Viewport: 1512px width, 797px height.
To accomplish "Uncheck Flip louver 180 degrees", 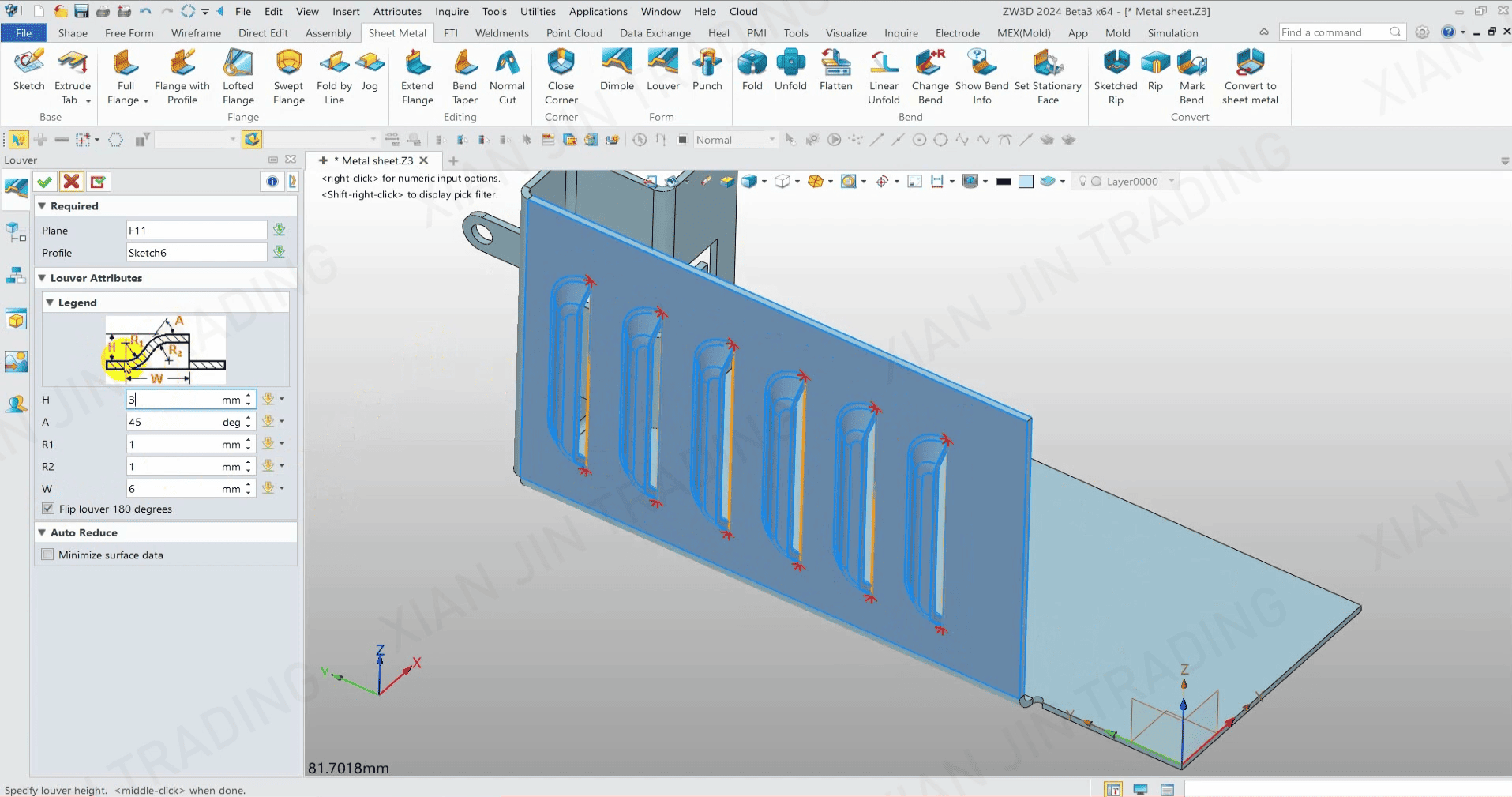I will [48, 509].
